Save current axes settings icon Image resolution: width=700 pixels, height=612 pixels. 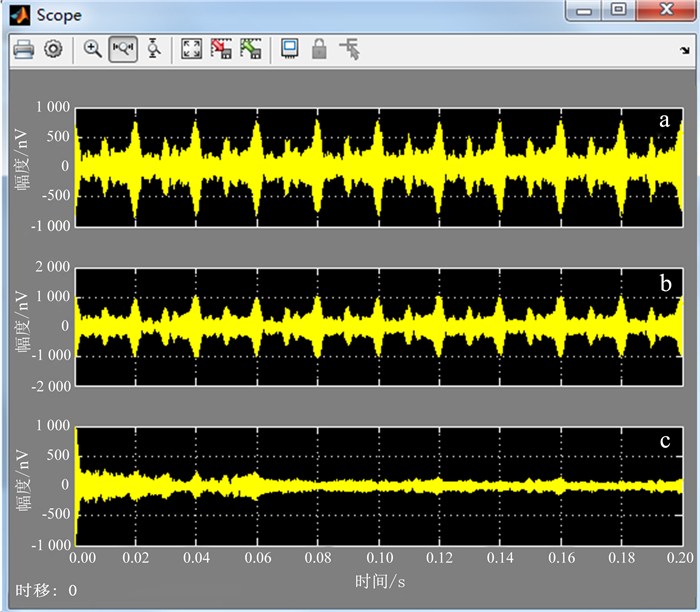(220, 48)
